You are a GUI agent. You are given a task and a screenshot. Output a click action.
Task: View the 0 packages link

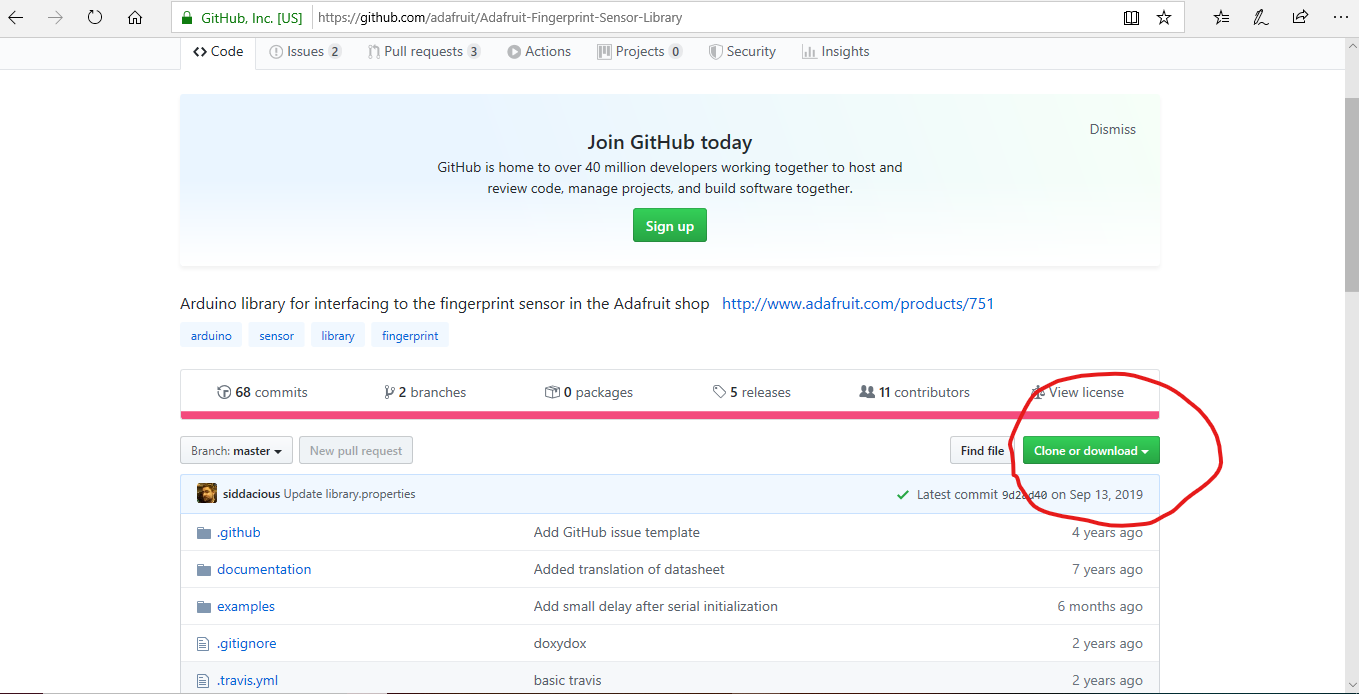coord(589,392)
